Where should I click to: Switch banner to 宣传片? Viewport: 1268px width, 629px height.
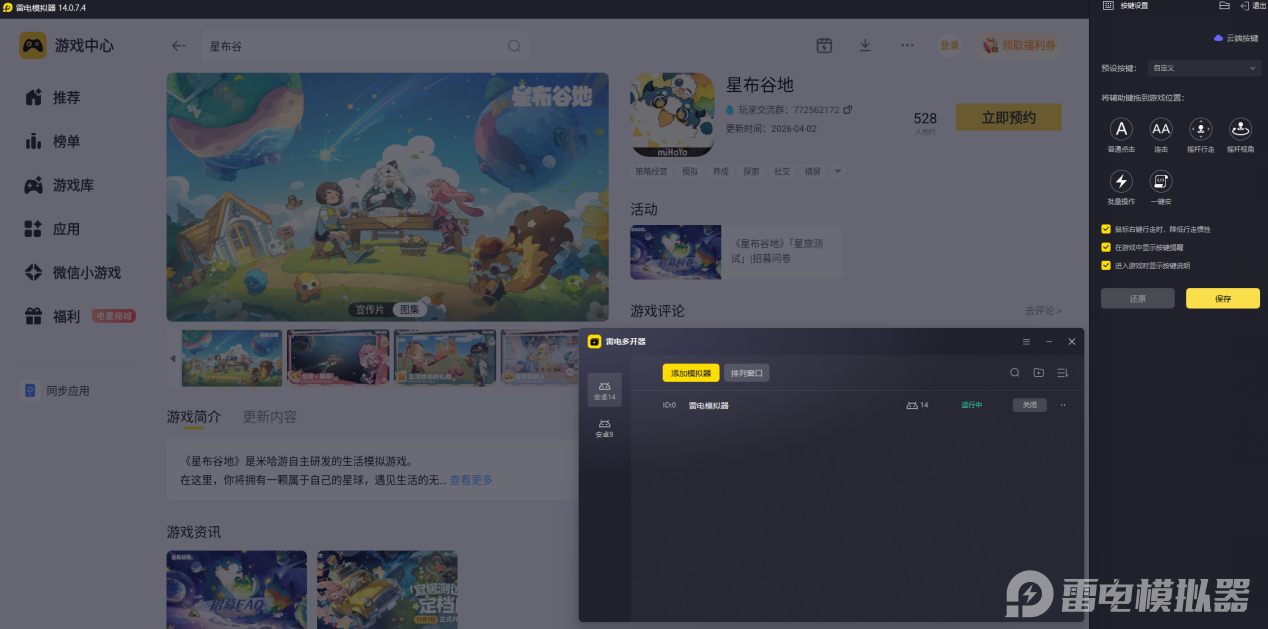[368, 310]
